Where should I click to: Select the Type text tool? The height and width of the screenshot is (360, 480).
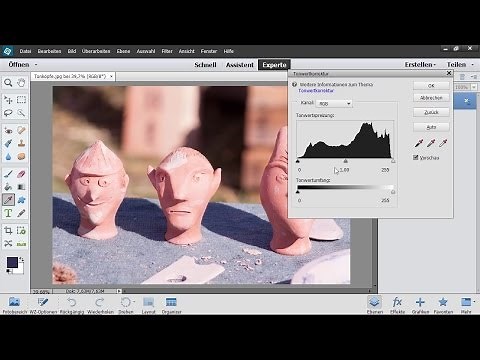[8, 213]
